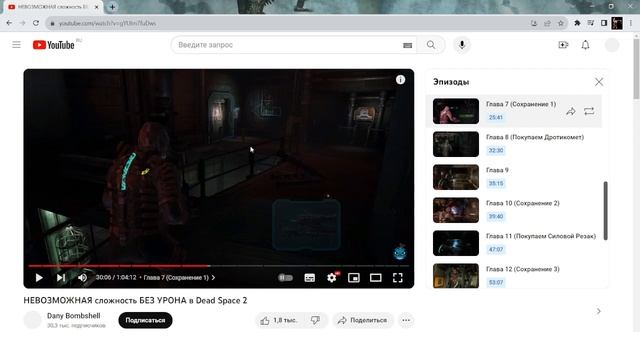Use the episodes panel scrollbar
The image size is (640, 360).
point(605,211)
